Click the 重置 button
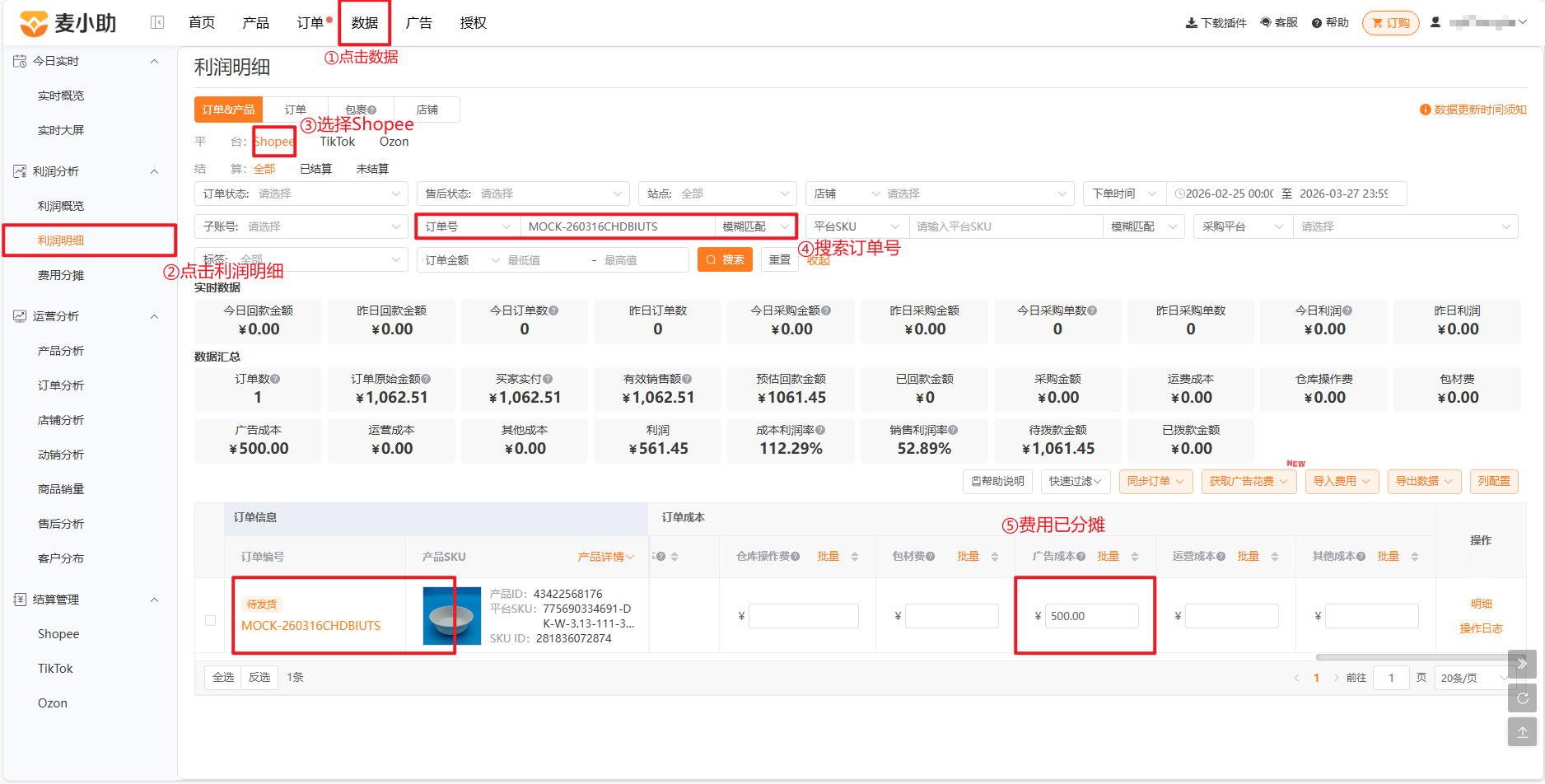This screenshot has height=784, width=1545. [780, 259]
